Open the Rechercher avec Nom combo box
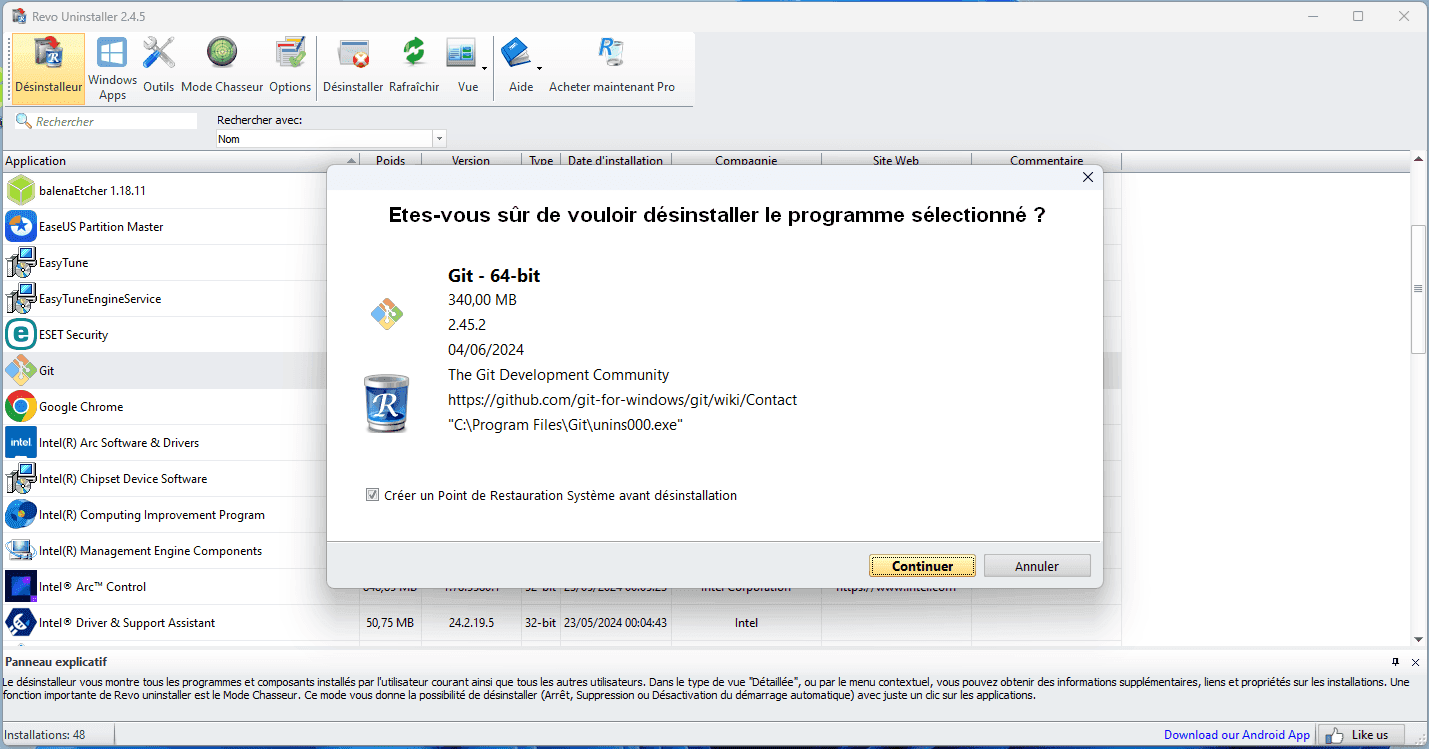This screenshot has width=1429, height=749. point(331,139)
